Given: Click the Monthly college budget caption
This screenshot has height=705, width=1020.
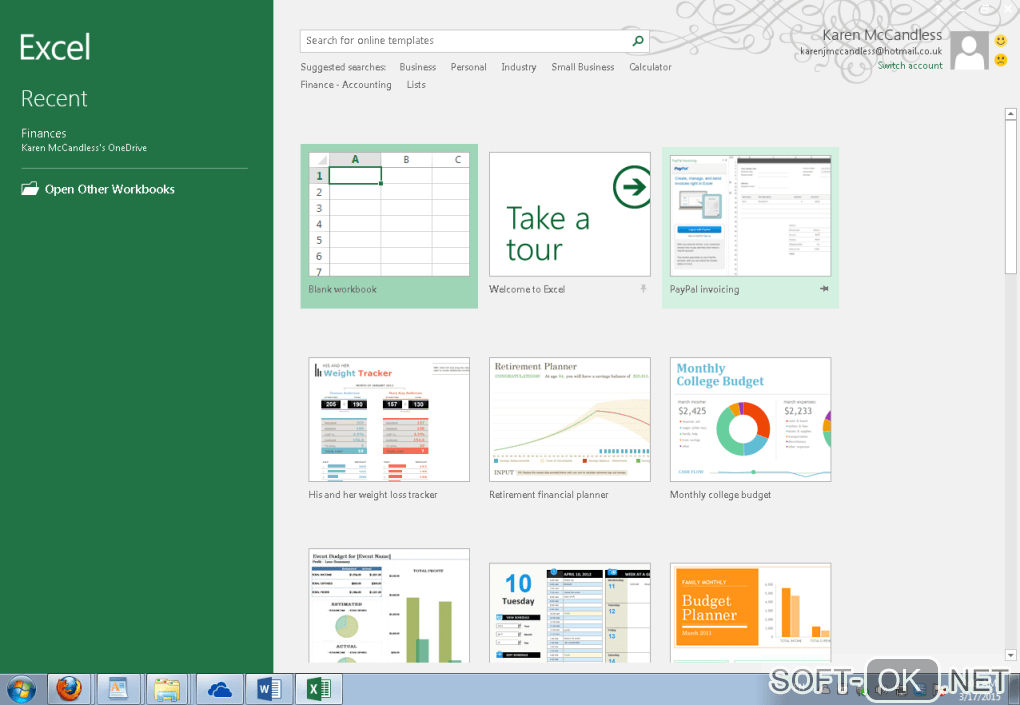Looking at the screenshot, I should [720, 495].
